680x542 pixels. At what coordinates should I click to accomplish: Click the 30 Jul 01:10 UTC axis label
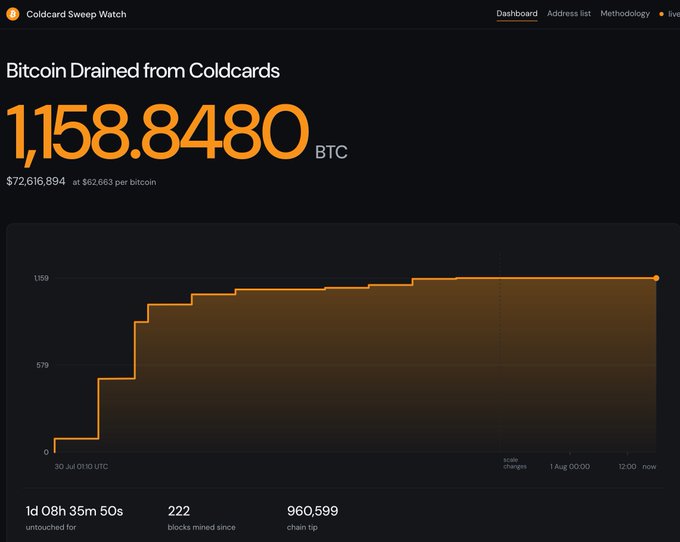pos(81,467)
